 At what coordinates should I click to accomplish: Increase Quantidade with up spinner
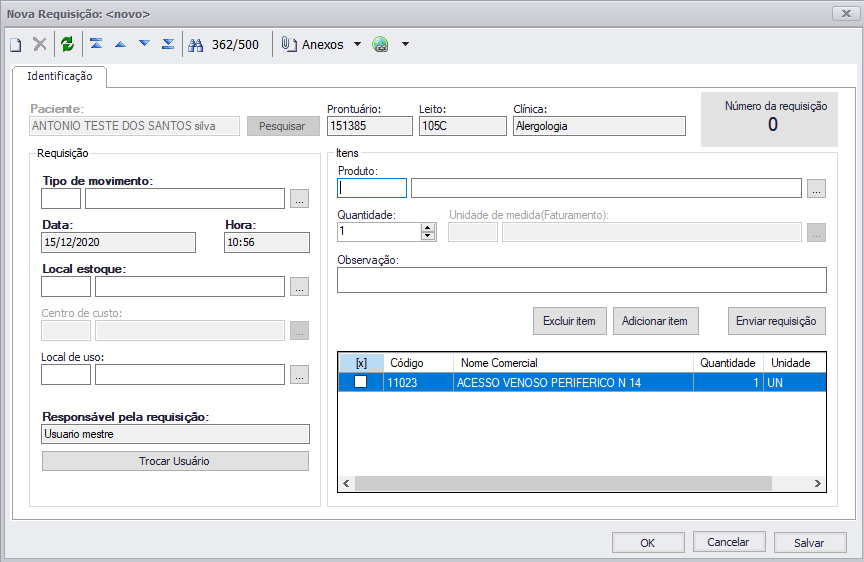(x=428, y=228)
